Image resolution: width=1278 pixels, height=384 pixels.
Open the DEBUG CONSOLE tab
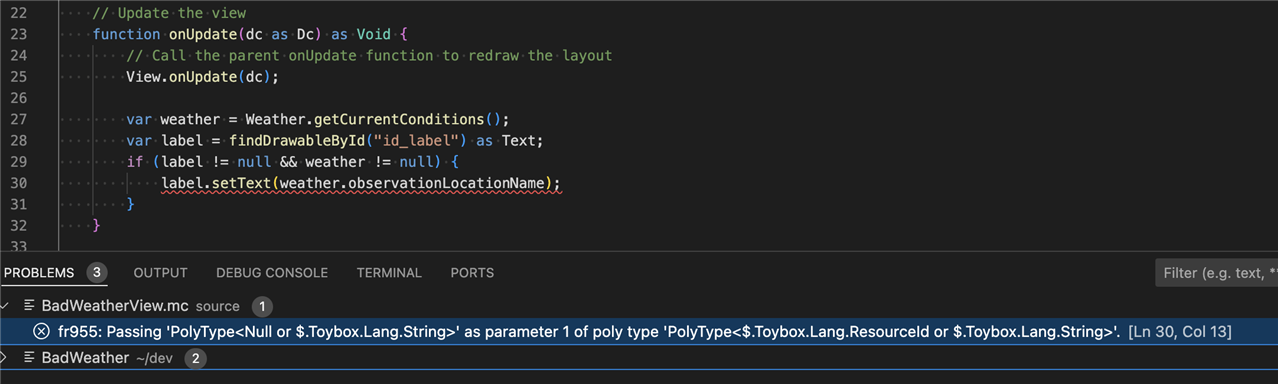pyautogui.click(x=272, y=273)
